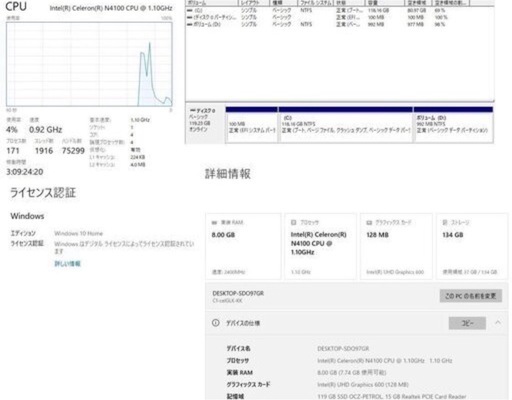This screenshot has height=400, width=512.
Task: Copy device specifications with コピー button
Action: pos(467,323)
